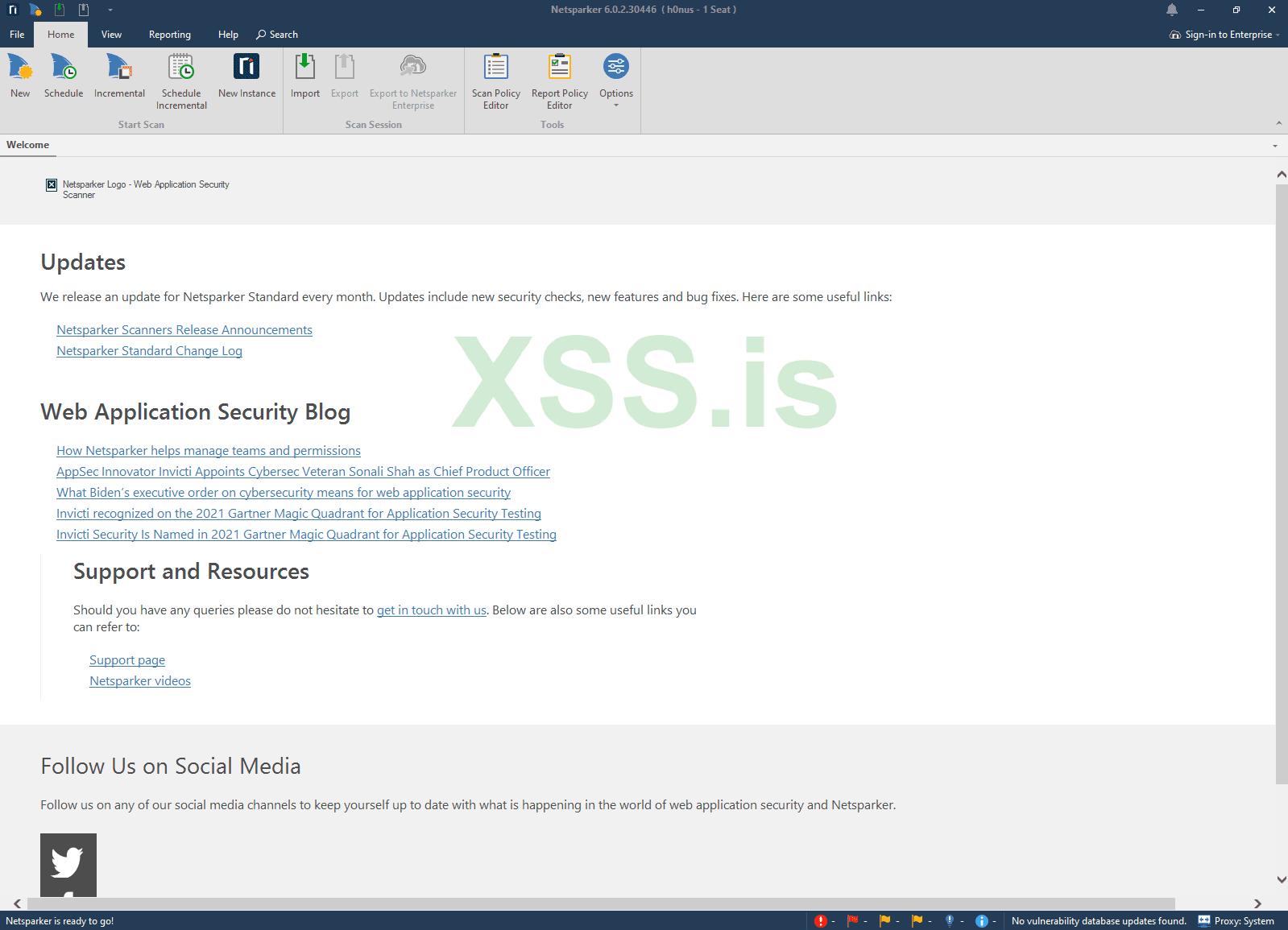Open the Schedule scan tool
Image resolution: width=1288 pixels, height=930 pixels.
tap(64, 76)
